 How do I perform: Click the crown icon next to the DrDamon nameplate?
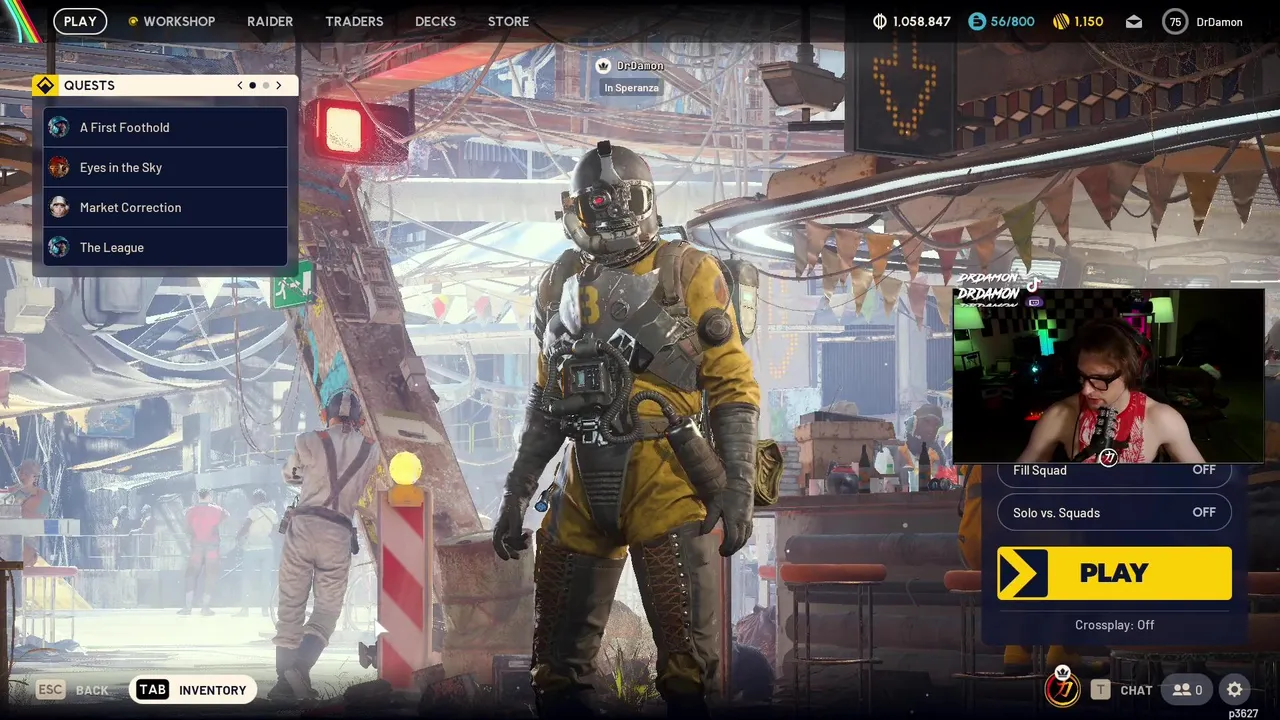click(x=603, y=66)
